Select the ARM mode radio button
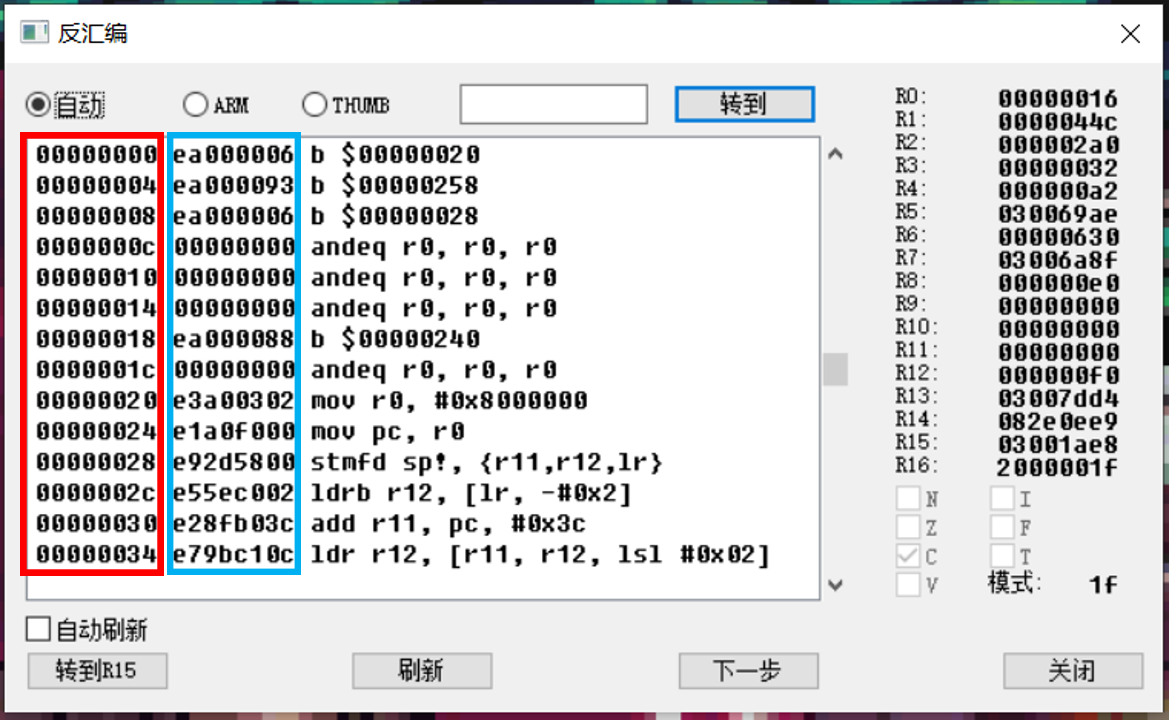This screenshot has width=1169, height=720. 195,104
